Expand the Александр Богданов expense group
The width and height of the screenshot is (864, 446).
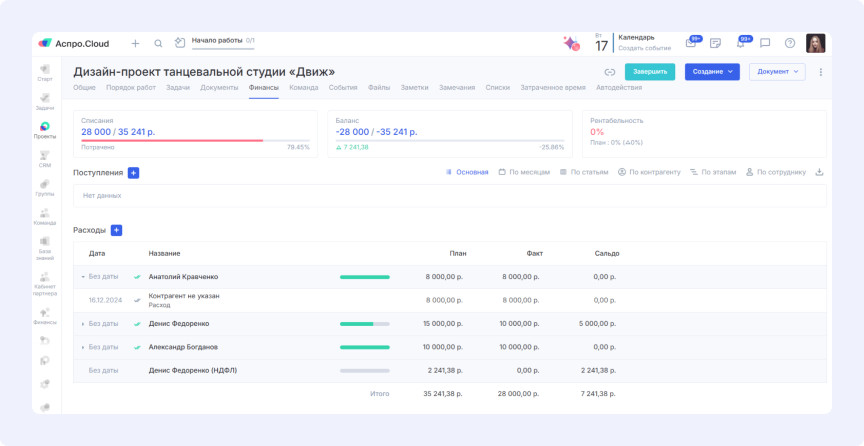pyautogui.click(x=83, y=347)
